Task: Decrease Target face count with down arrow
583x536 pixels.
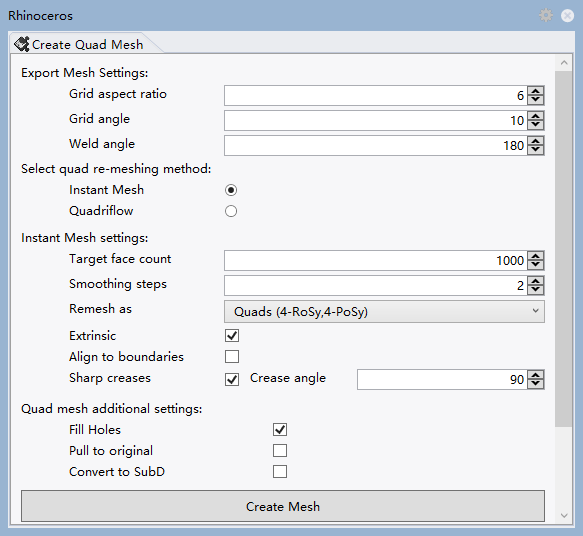Action: 535,265
